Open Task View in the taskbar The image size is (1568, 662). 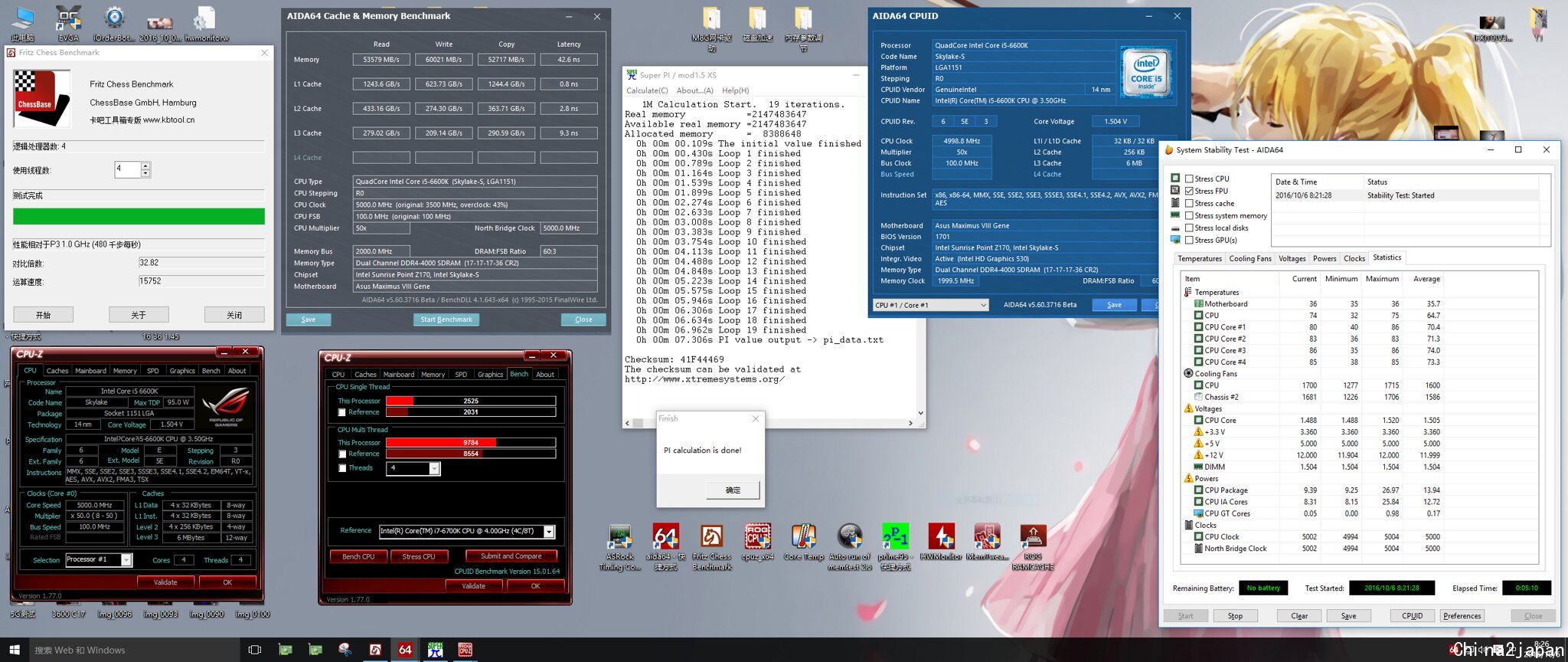pyautogui.click(x=255, y=650)
